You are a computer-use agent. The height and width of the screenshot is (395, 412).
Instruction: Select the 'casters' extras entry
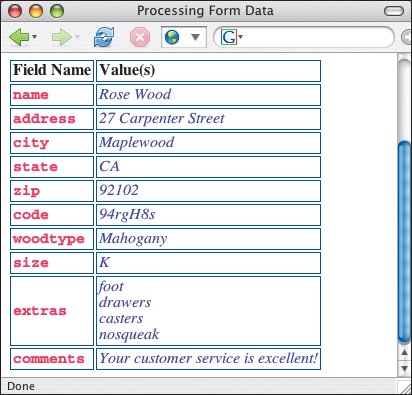(121, 319)
